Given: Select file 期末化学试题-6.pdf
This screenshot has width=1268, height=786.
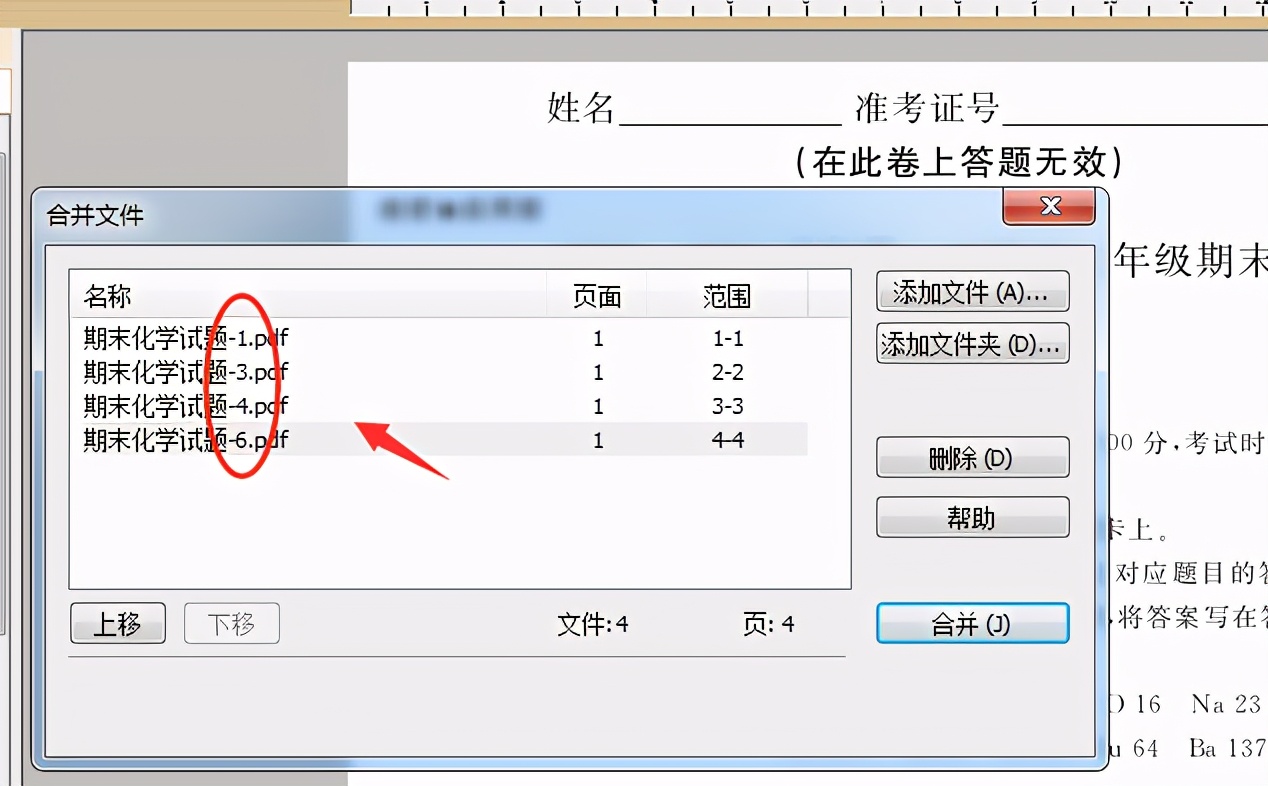Looking at the screenshot, I should click(x=438, y=440).
